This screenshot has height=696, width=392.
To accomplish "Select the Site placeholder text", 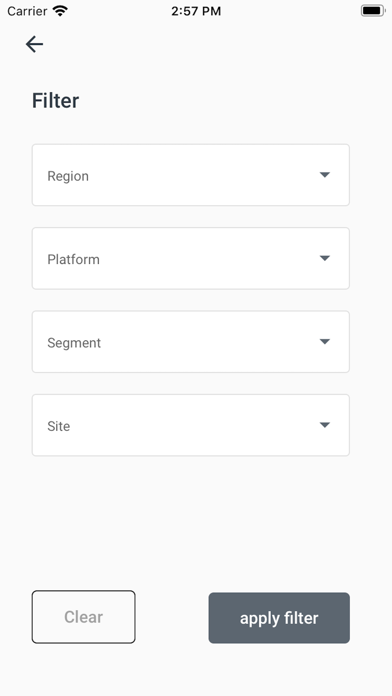I will (x=59, y=426).
